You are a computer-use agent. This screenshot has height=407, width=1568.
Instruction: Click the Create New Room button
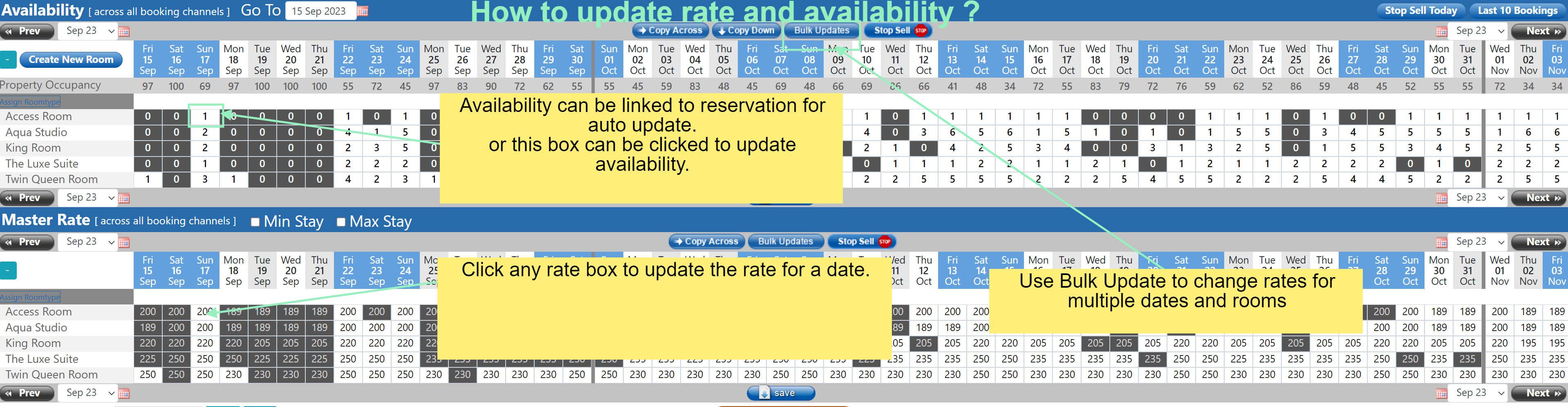pos(71,60)
